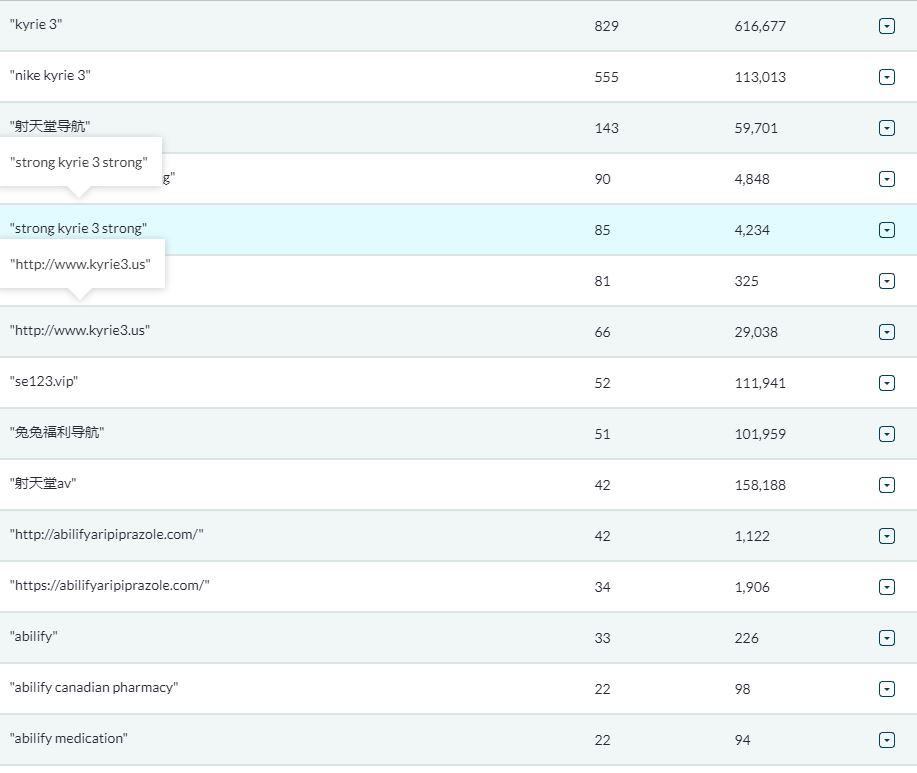Click the 616,677 value
Image resolution: width=917 pixels, height=773 pixels.
pyautogui.click(x=760, y=26)
